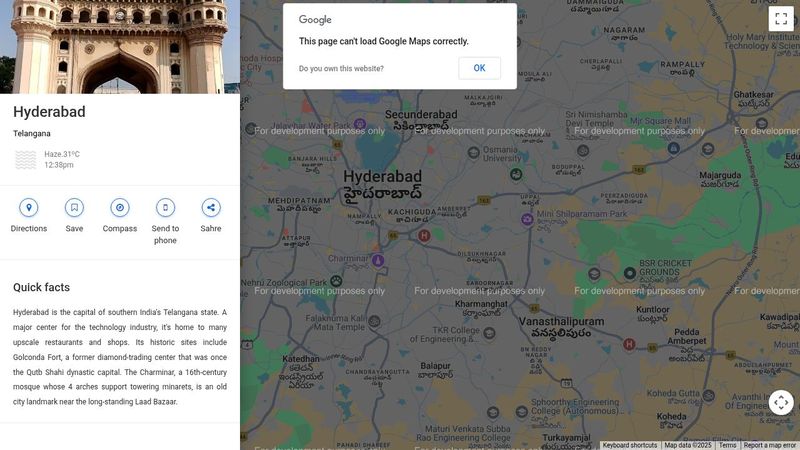Image resolution: width=800 pixels, height=450 pixels.
Task: Open the map camera pan control
Action: 781,402
